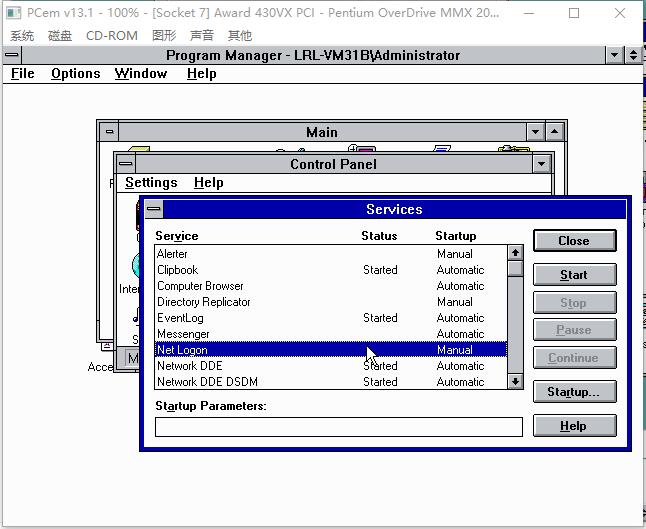Select the Messenger service

point(331,334)
